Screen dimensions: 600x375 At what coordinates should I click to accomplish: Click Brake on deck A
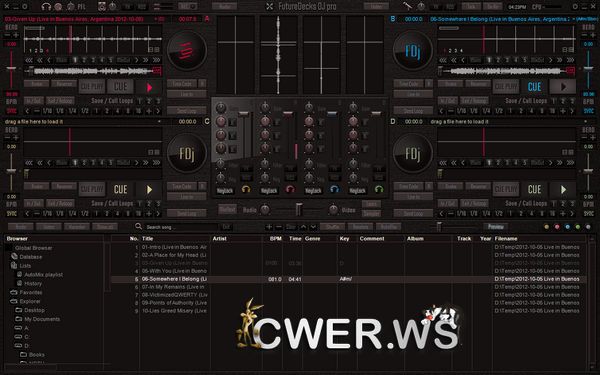37,84
